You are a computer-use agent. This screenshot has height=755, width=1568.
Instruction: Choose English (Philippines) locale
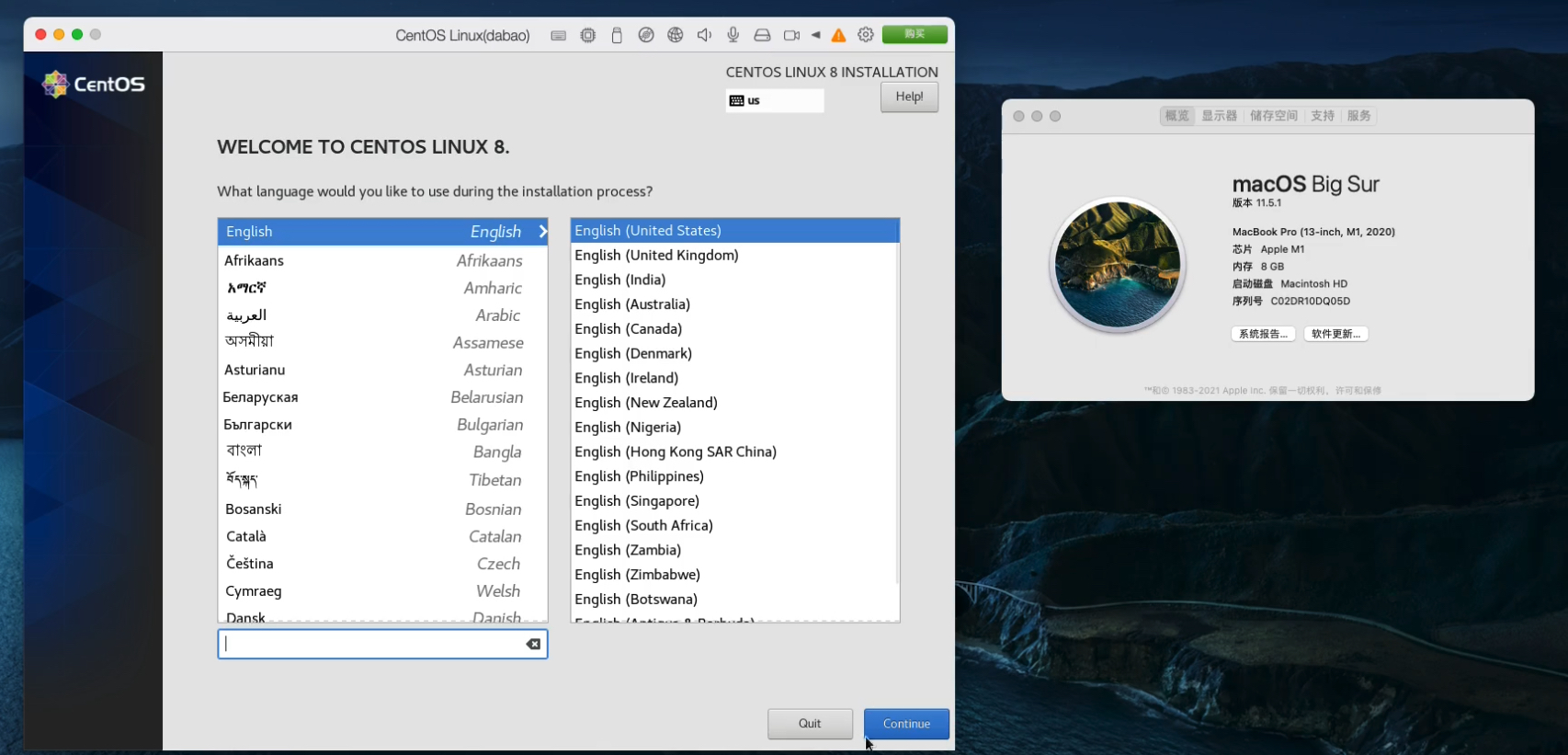pyautogui.click(x=733, y=476)
